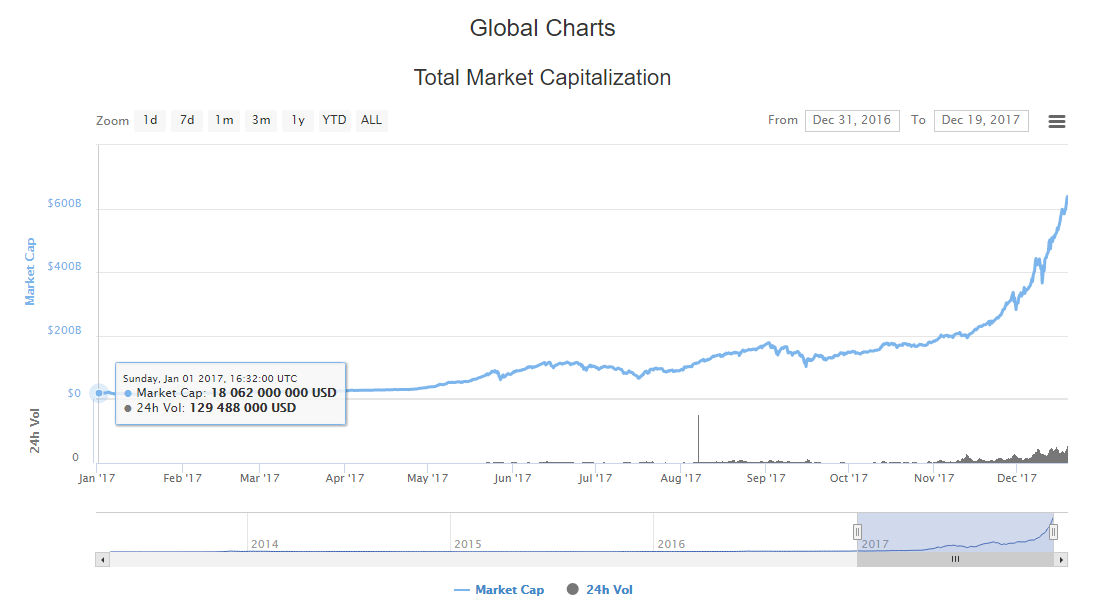This screenshot has width=1113, height=604.
Task: Zoom chart to 1y range
Action: [x=298, y=120]
